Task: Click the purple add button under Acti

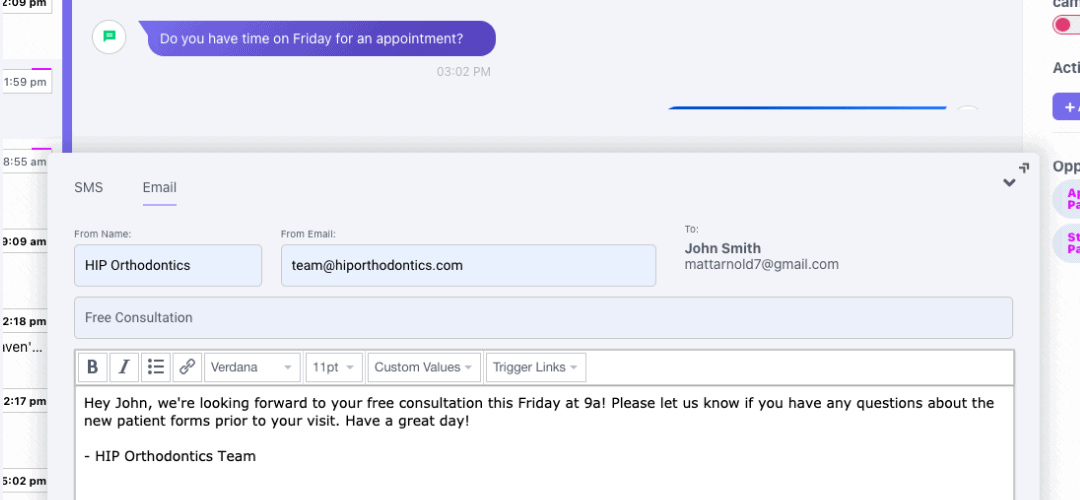Action: coord(1067,107)
